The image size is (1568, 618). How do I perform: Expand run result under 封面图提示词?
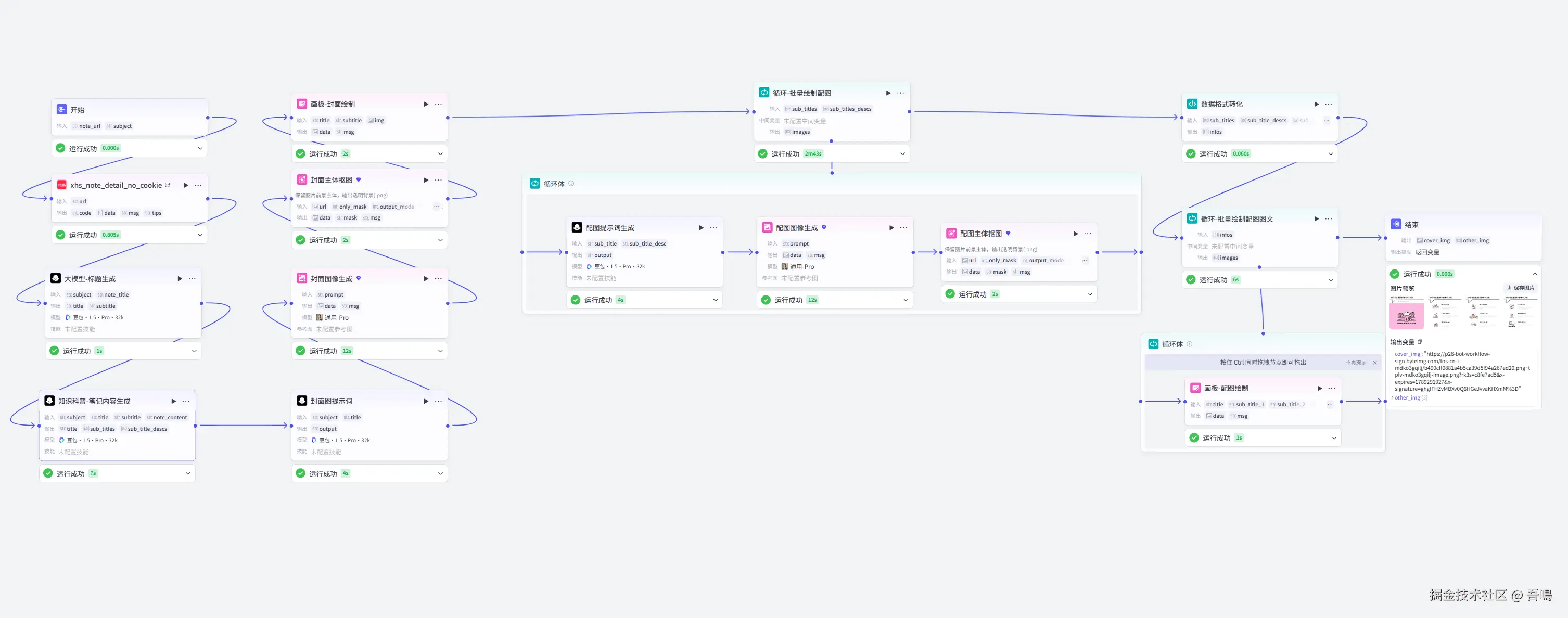click(x=440, y=473)
